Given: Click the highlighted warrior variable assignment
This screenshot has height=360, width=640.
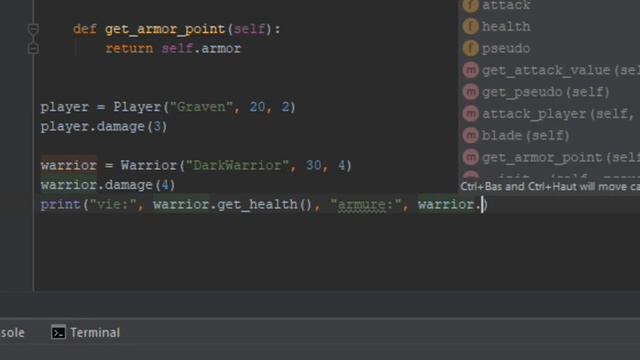Looking at the screenshot, I should 69,165.
